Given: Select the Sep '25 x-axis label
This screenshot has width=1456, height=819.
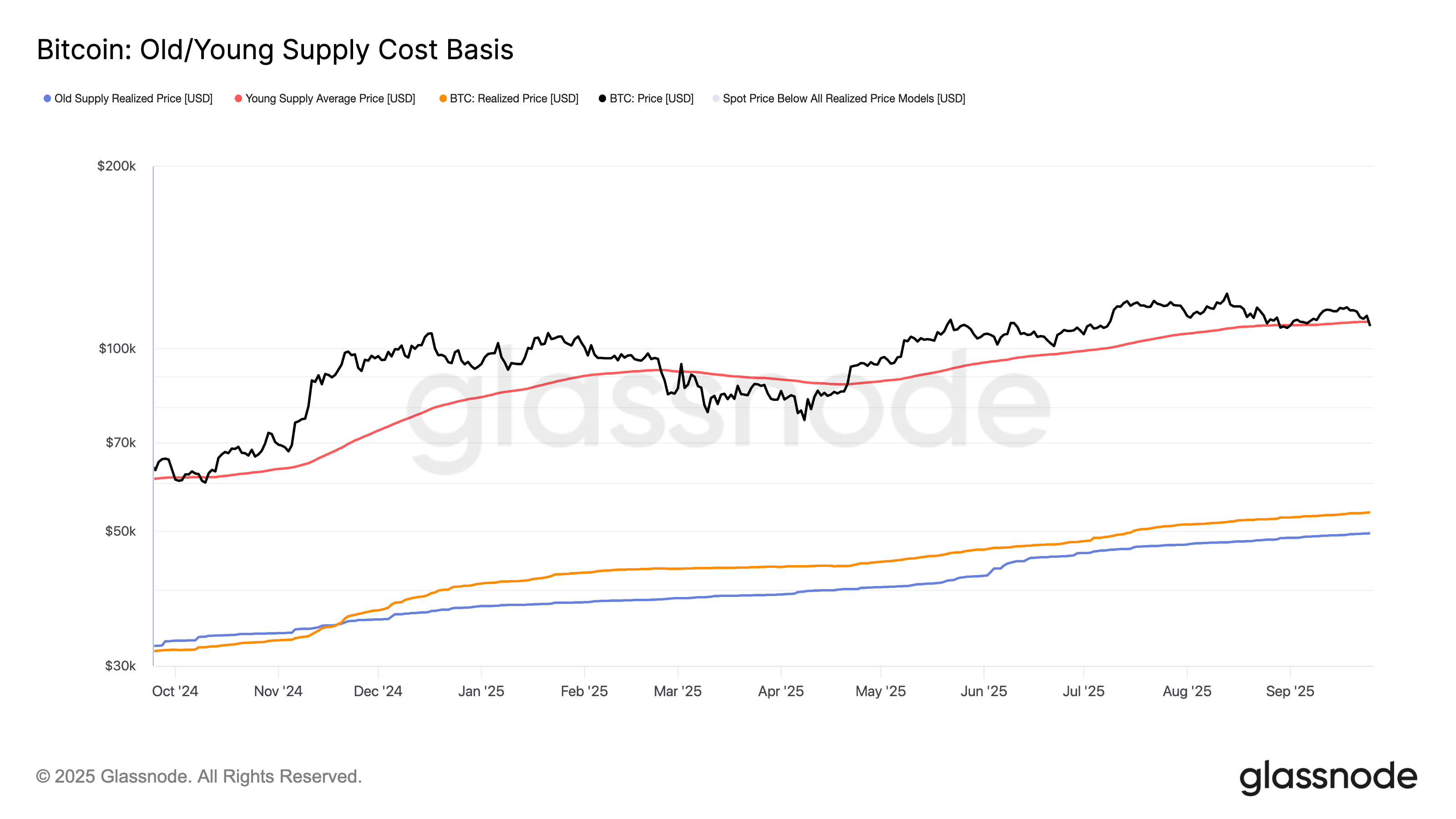Looking at the screenshot, I should pyautogui.click(x=1290, y=691).
